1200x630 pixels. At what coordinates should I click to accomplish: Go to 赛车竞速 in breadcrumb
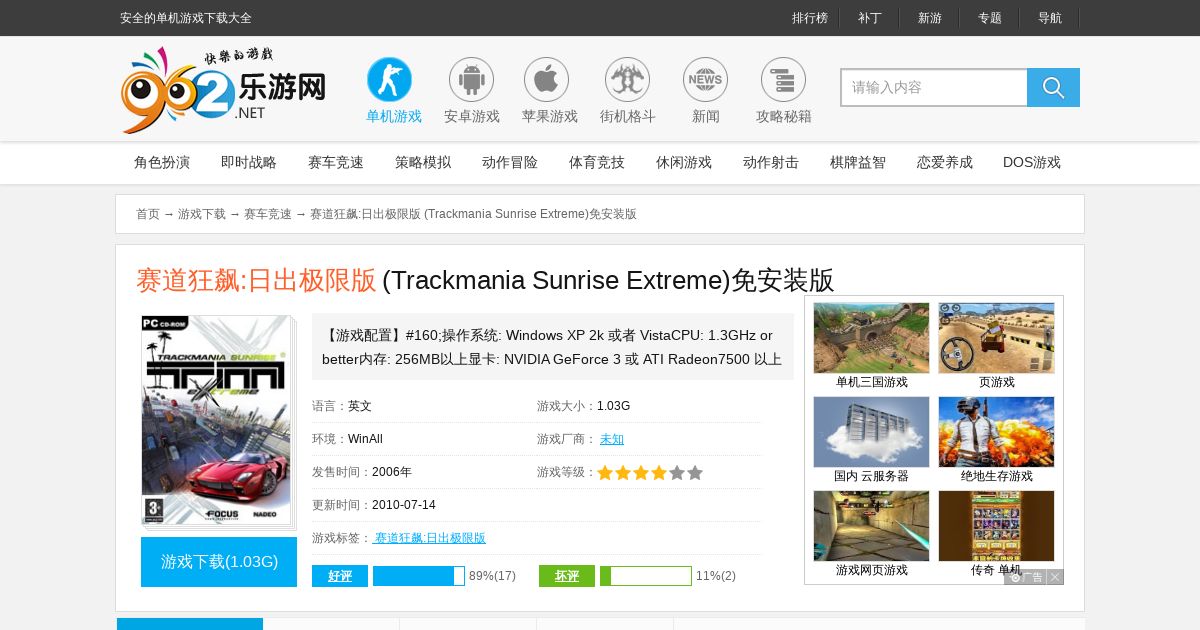click(x=268, y=214)
